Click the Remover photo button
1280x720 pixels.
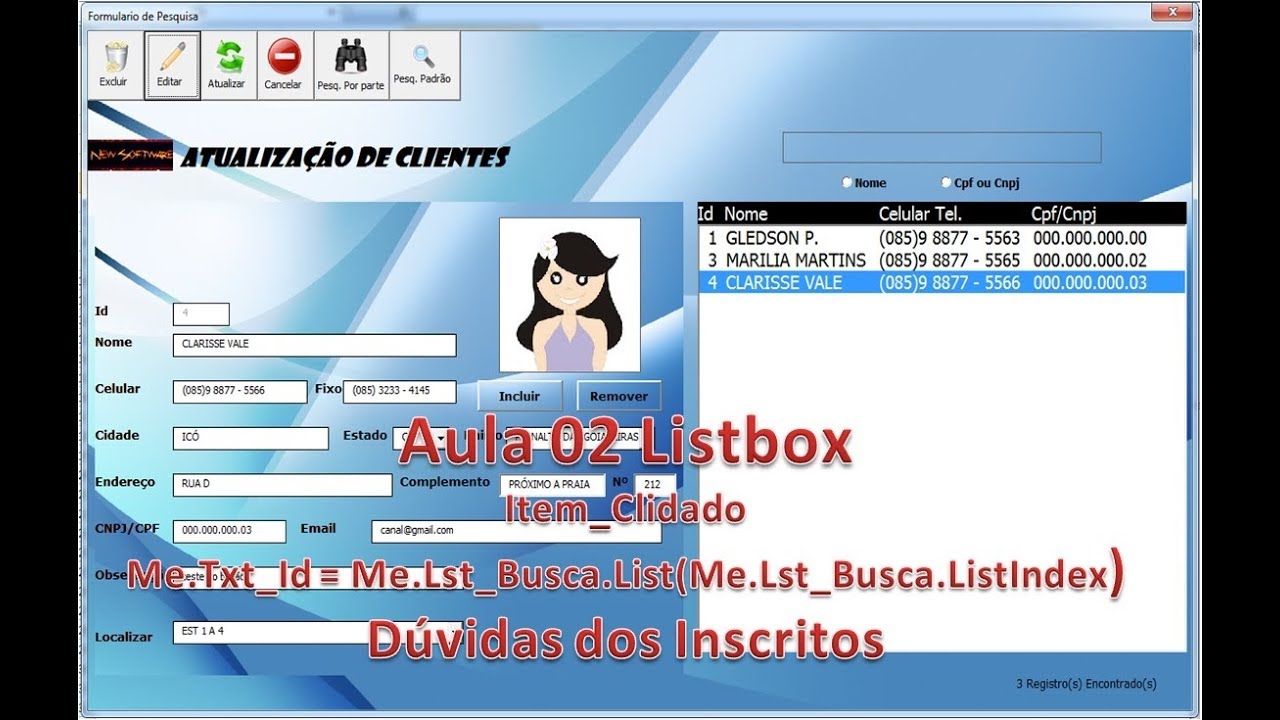click(x=619, y=396)
